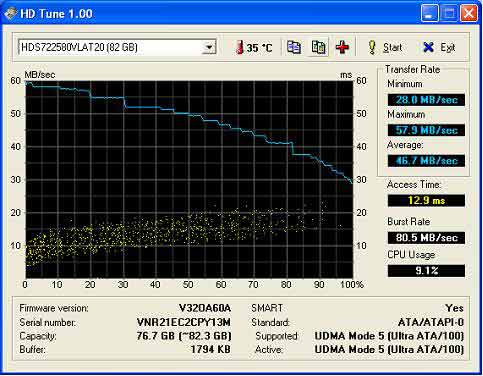Viewport: 483px width, 376px height.
Task: Click the thermometer temperature icon
Action: 239,48
